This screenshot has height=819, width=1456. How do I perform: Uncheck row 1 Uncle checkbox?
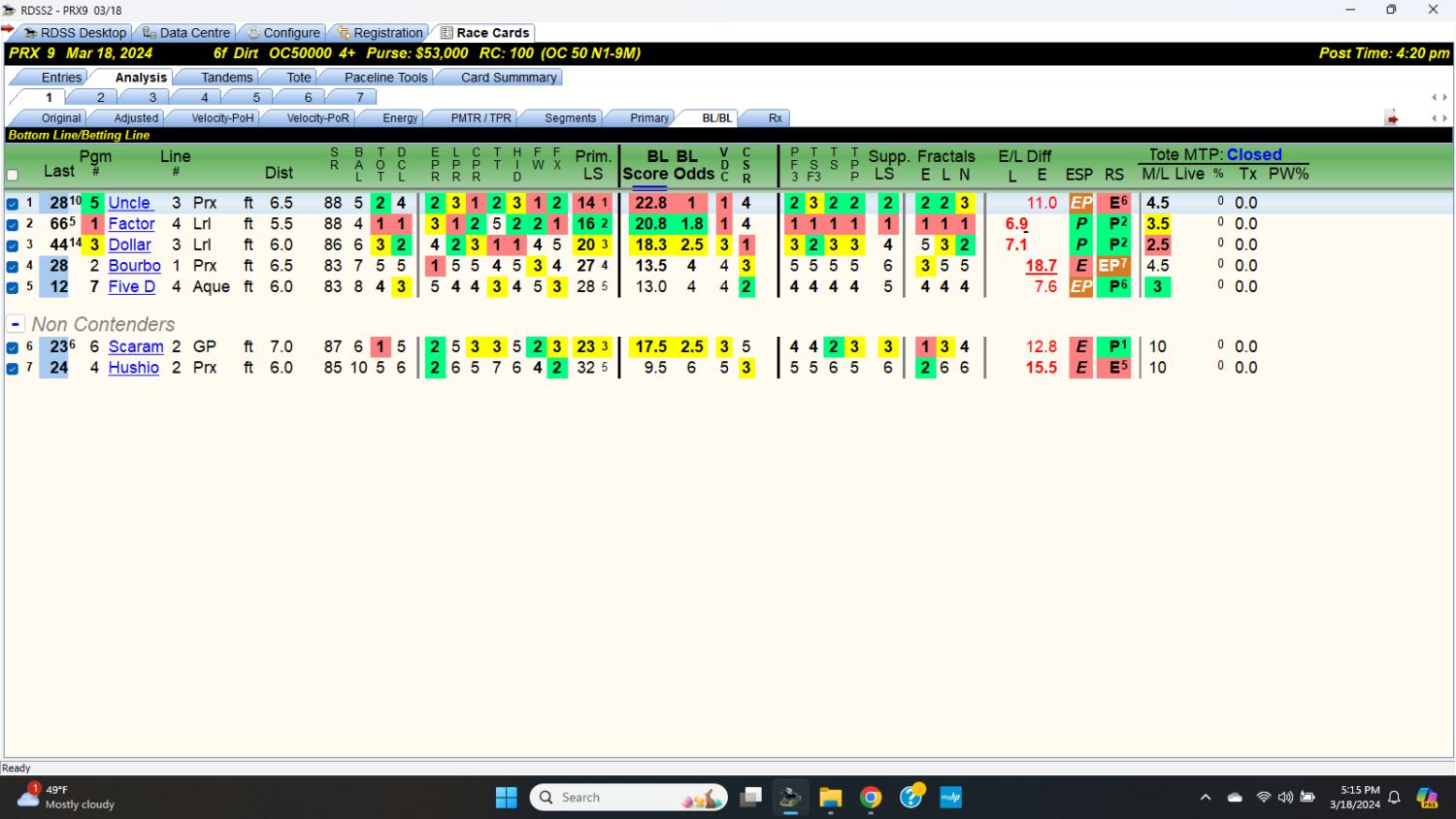(x=13, y=204)
